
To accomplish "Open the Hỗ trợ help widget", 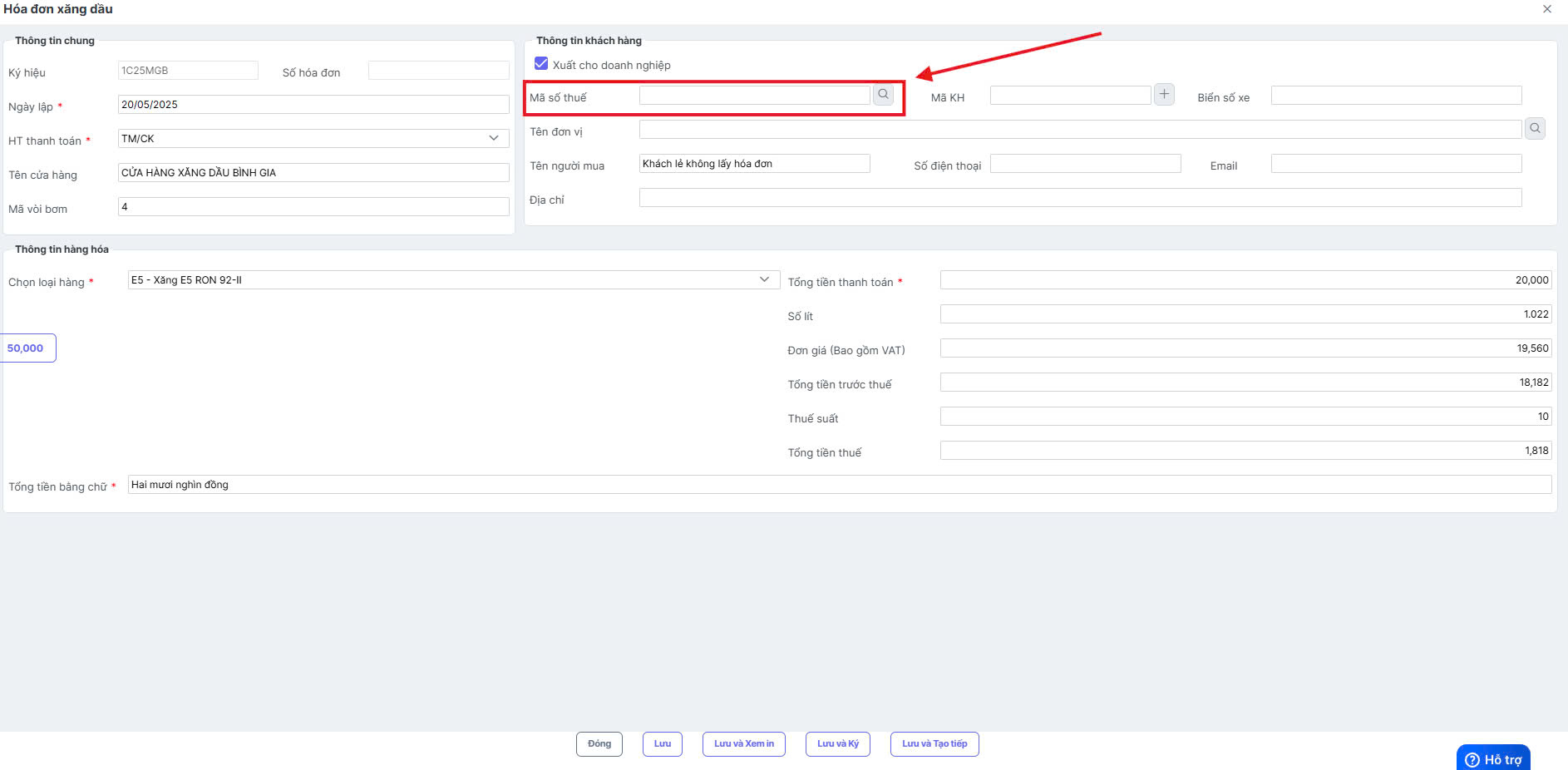I will pyautogui.click(x=1494, y=758).
